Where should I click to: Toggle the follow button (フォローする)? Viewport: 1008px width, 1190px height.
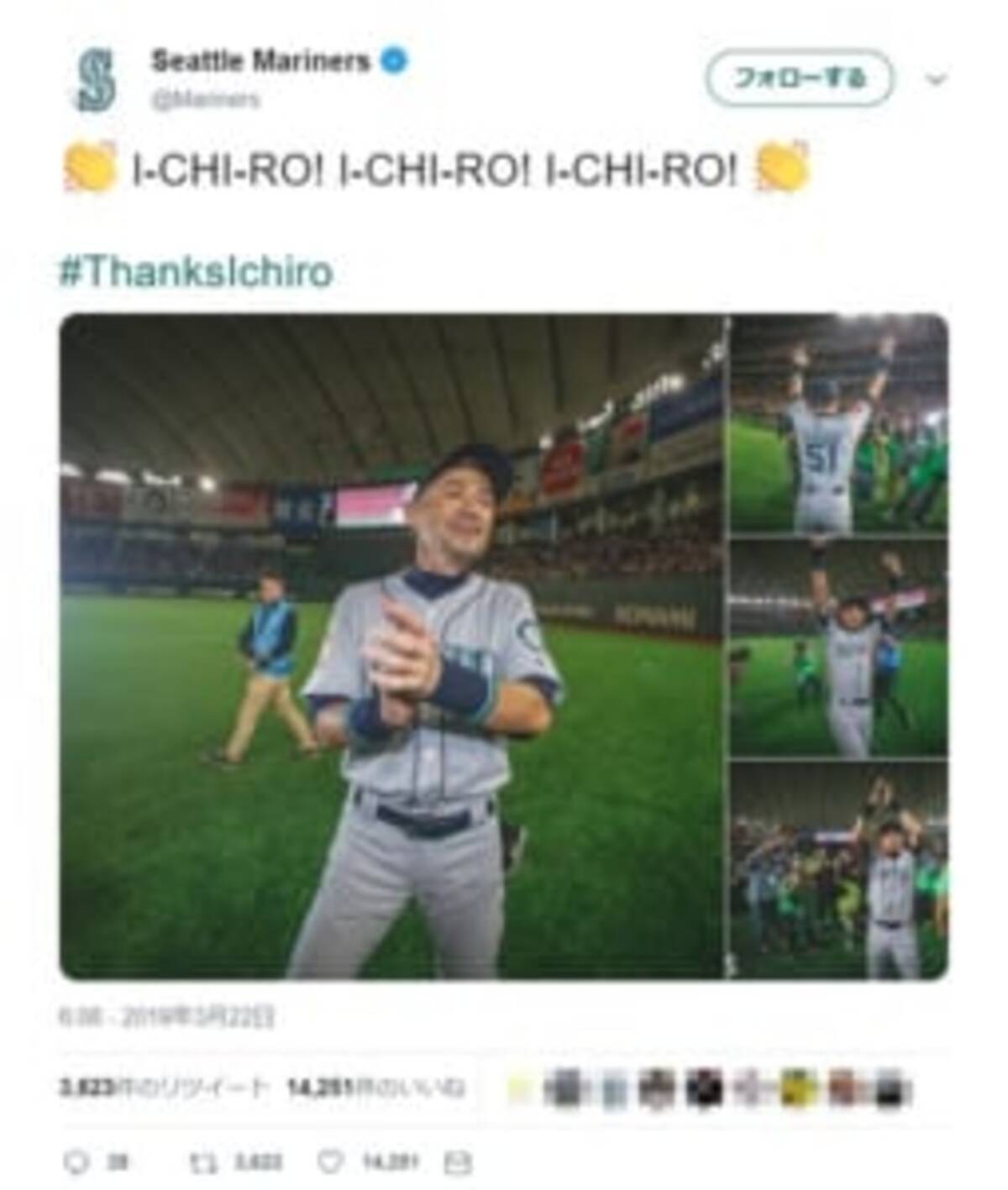click(799, 78)
